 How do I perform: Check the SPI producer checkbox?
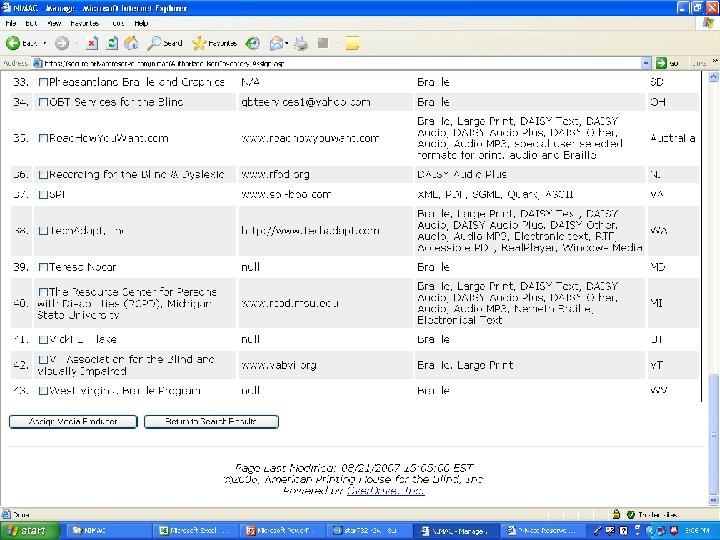point(43,194)
